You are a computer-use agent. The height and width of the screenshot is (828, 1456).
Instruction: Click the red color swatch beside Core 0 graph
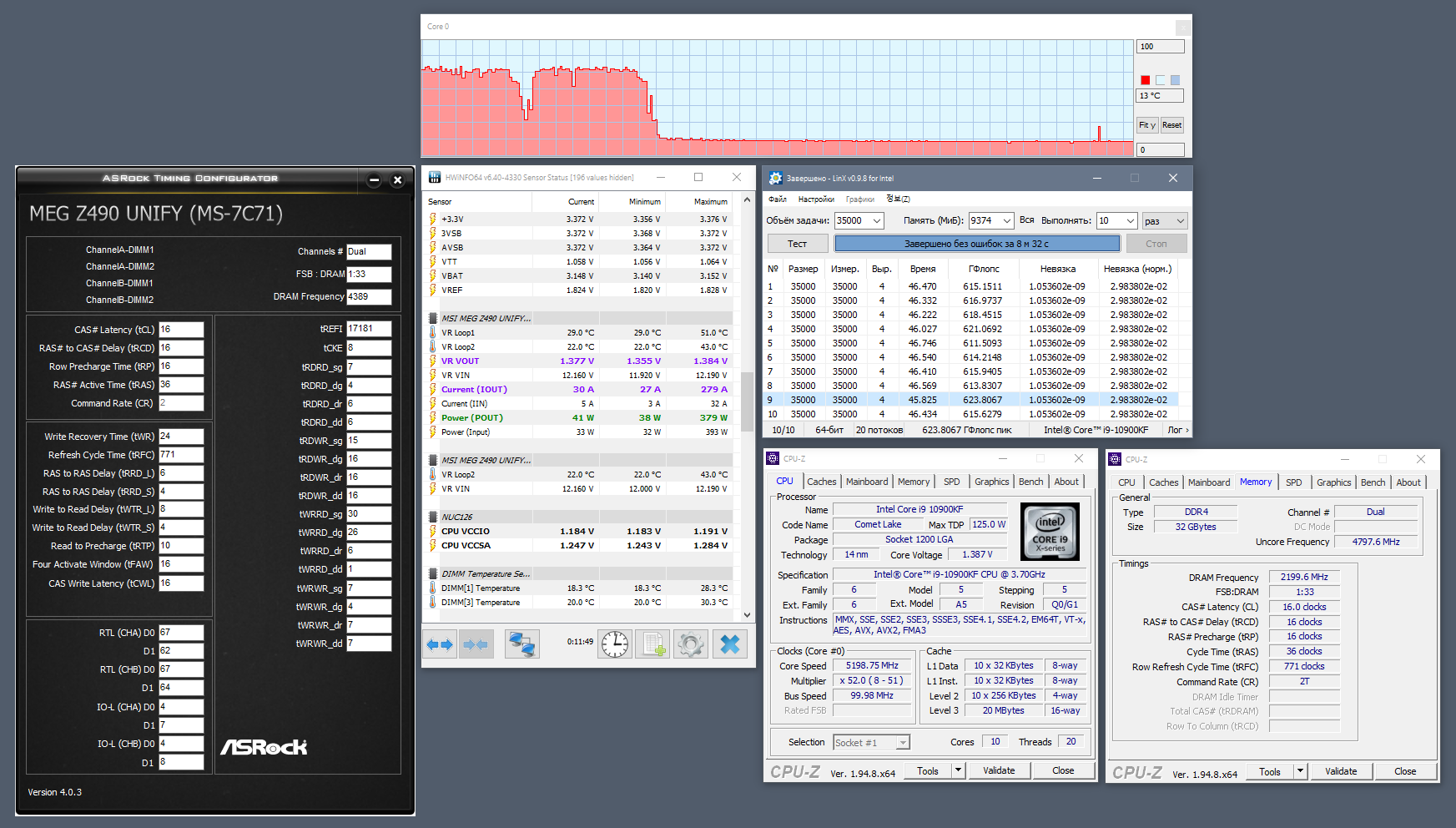(1145, 80)
